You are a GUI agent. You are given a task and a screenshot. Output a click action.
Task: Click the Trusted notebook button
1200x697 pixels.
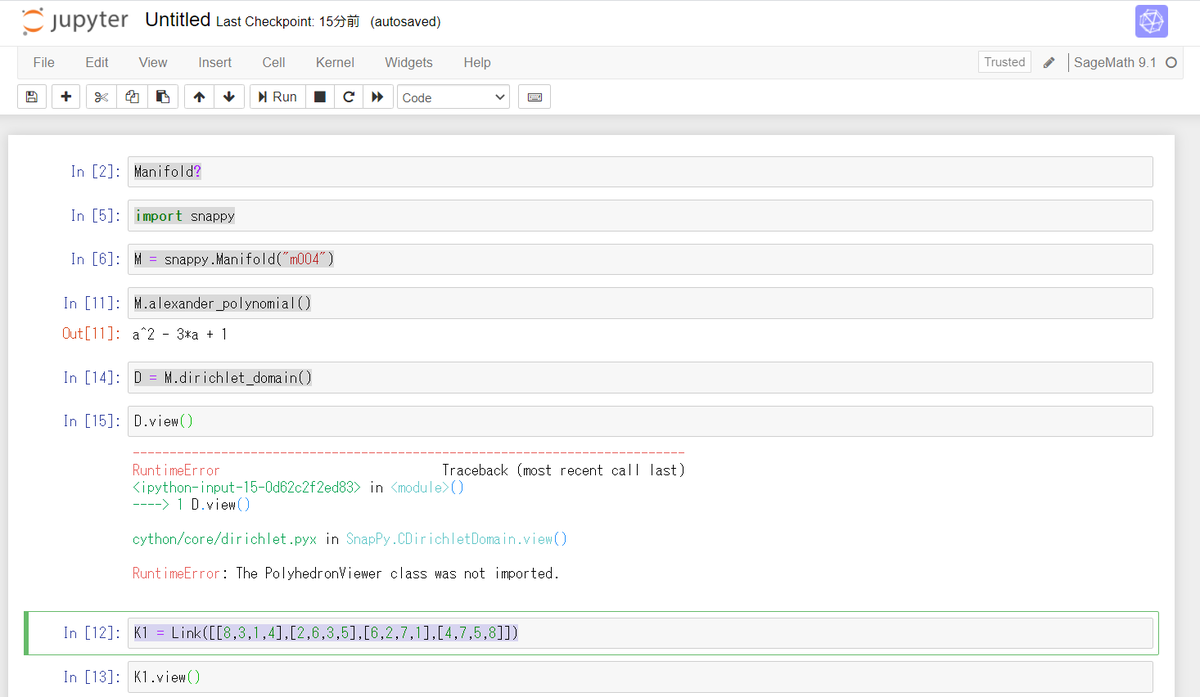click(1004, 62)
